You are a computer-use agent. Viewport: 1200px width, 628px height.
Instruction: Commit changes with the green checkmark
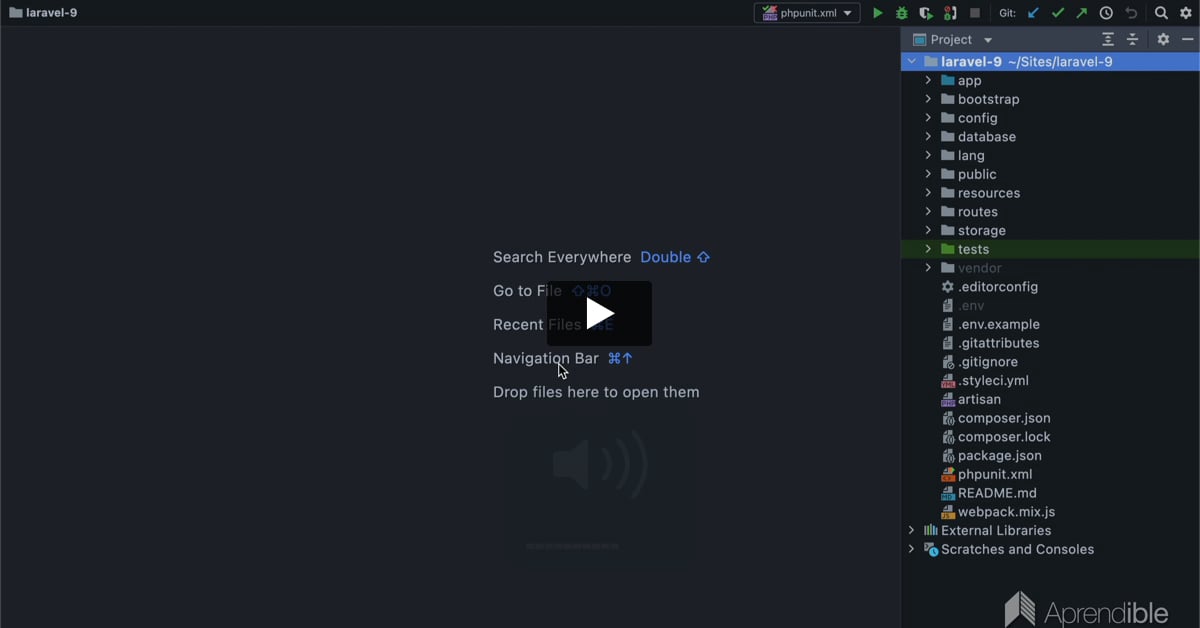pyautogui.click(x=1058, y=13)
